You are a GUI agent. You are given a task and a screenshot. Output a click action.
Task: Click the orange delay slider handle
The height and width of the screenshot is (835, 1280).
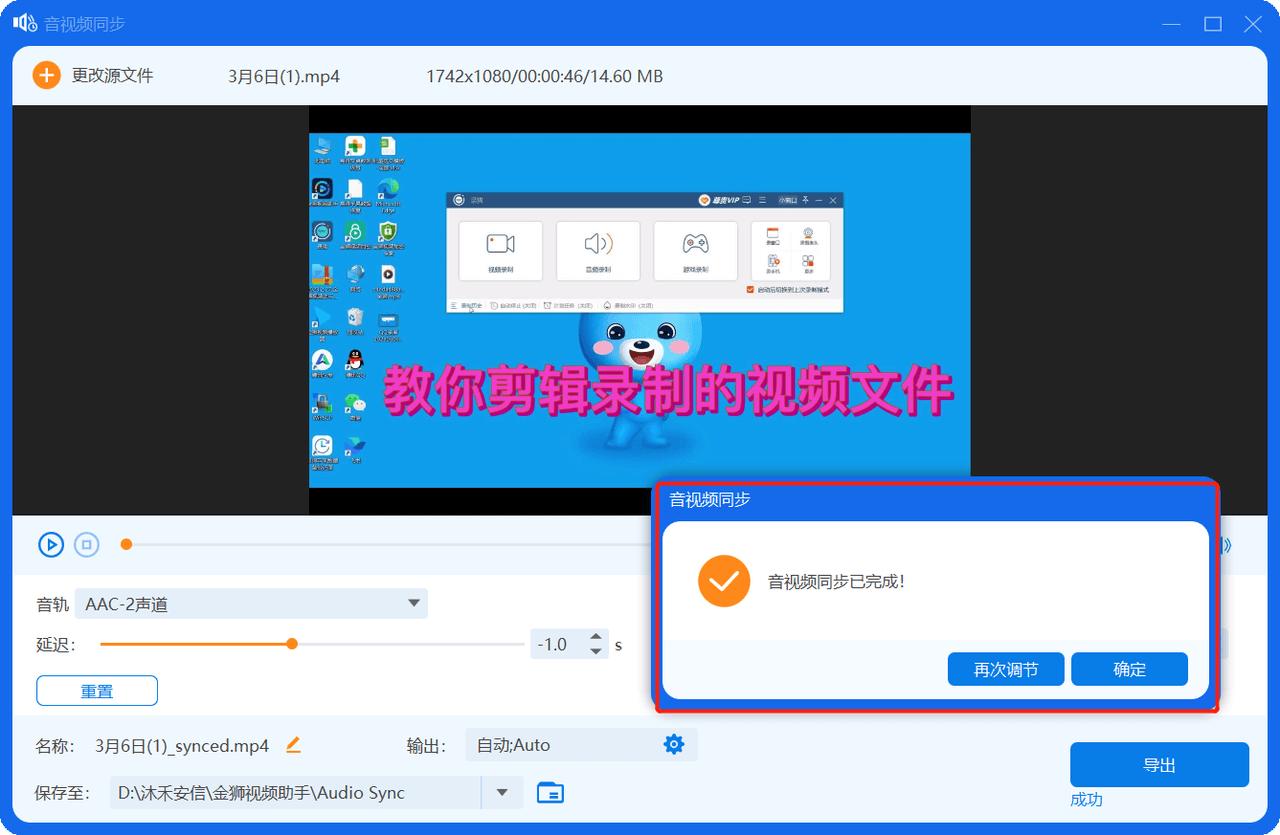(291, 643)
